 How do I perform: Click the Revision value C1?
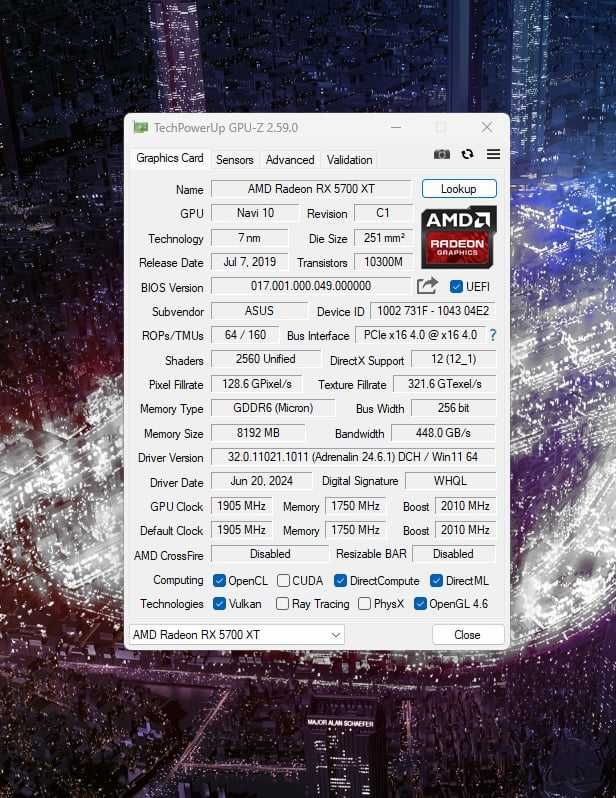[x=383, y=213]
